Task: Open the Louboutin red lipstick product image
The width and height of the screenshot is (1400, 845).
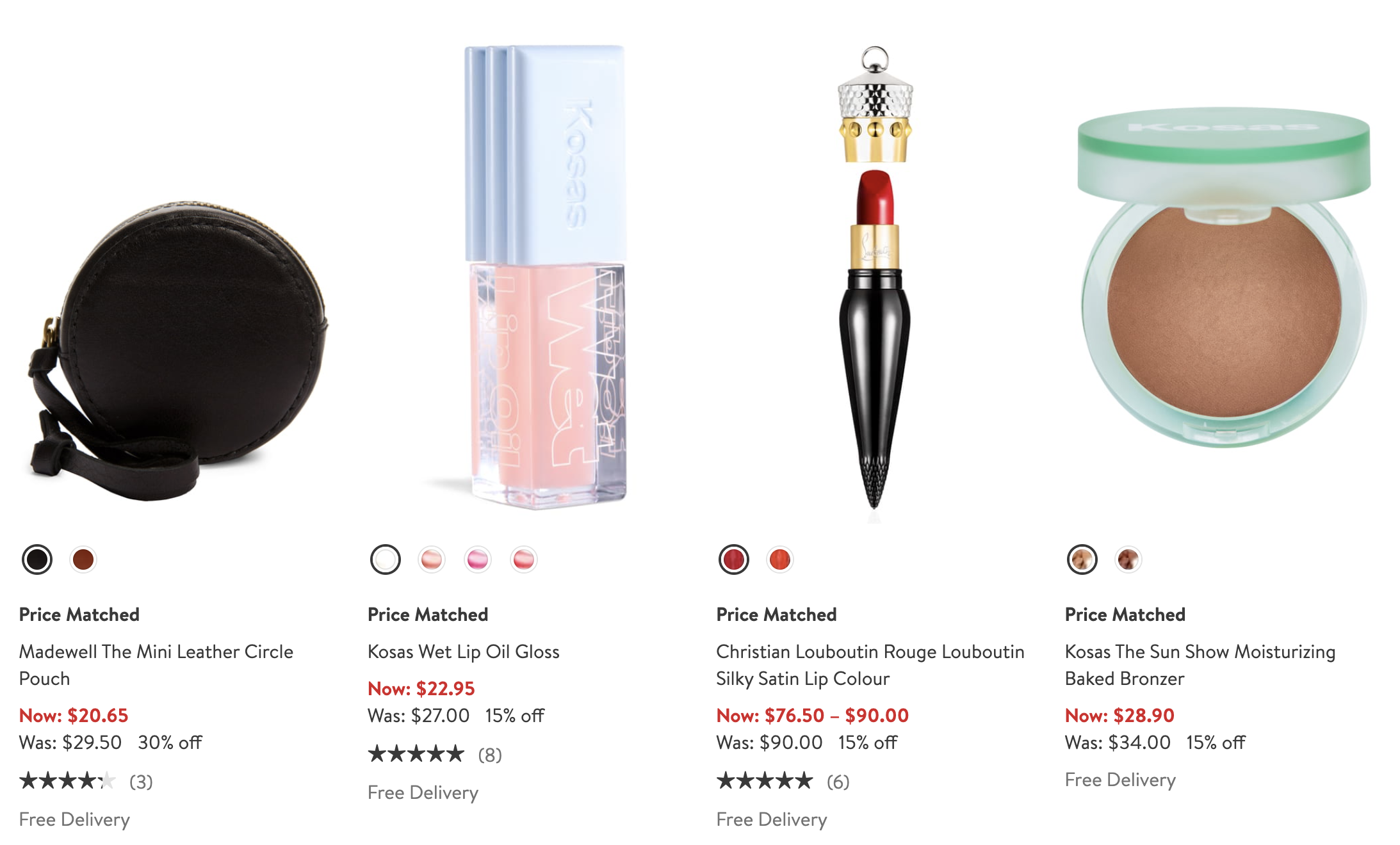Action: pos(875,277)
